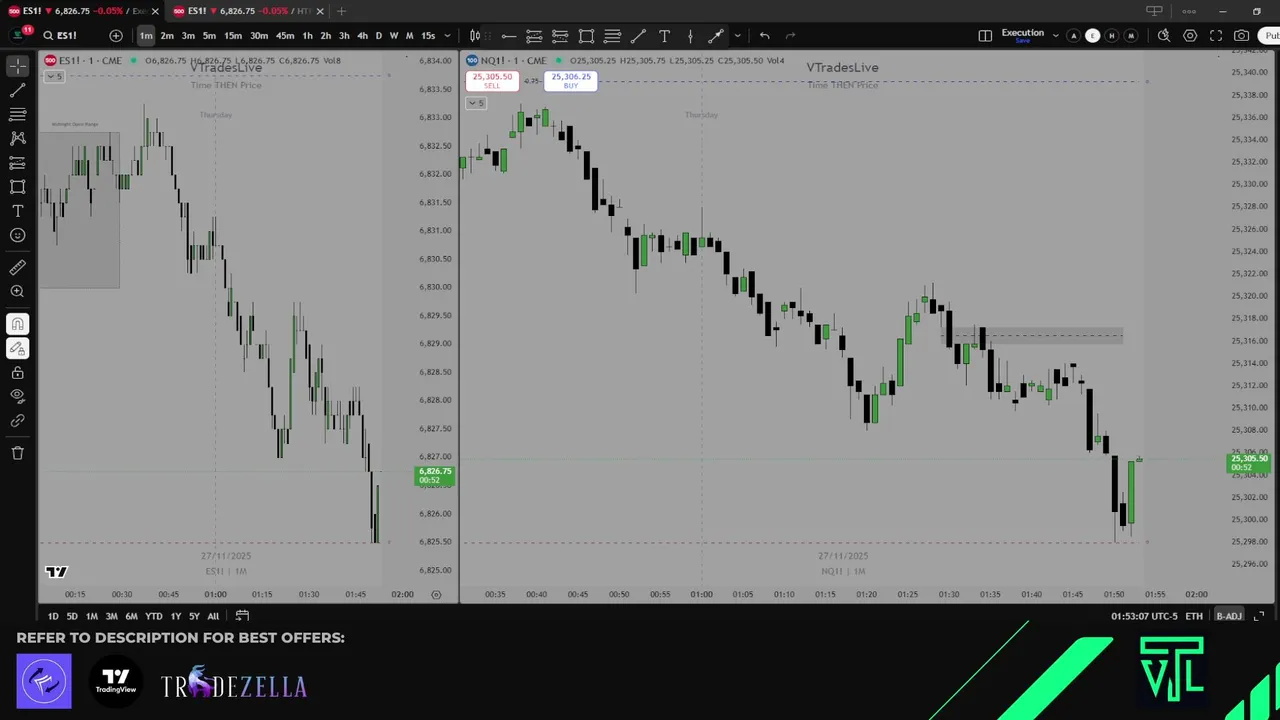Viewport: 1280px width, 720px height.
Task: Open the ETH session dropdown
Action: click(1194, 616)
